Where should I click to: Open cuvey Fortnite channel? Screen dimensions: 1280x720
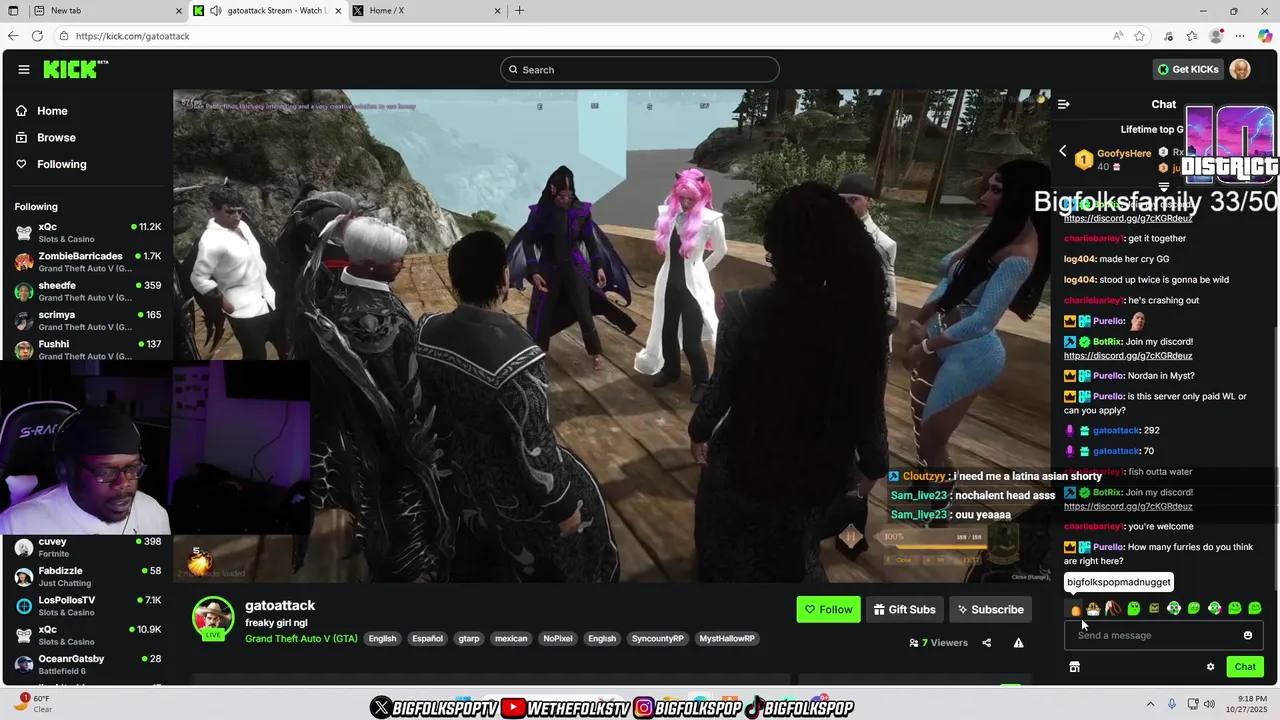click(88, 547)
